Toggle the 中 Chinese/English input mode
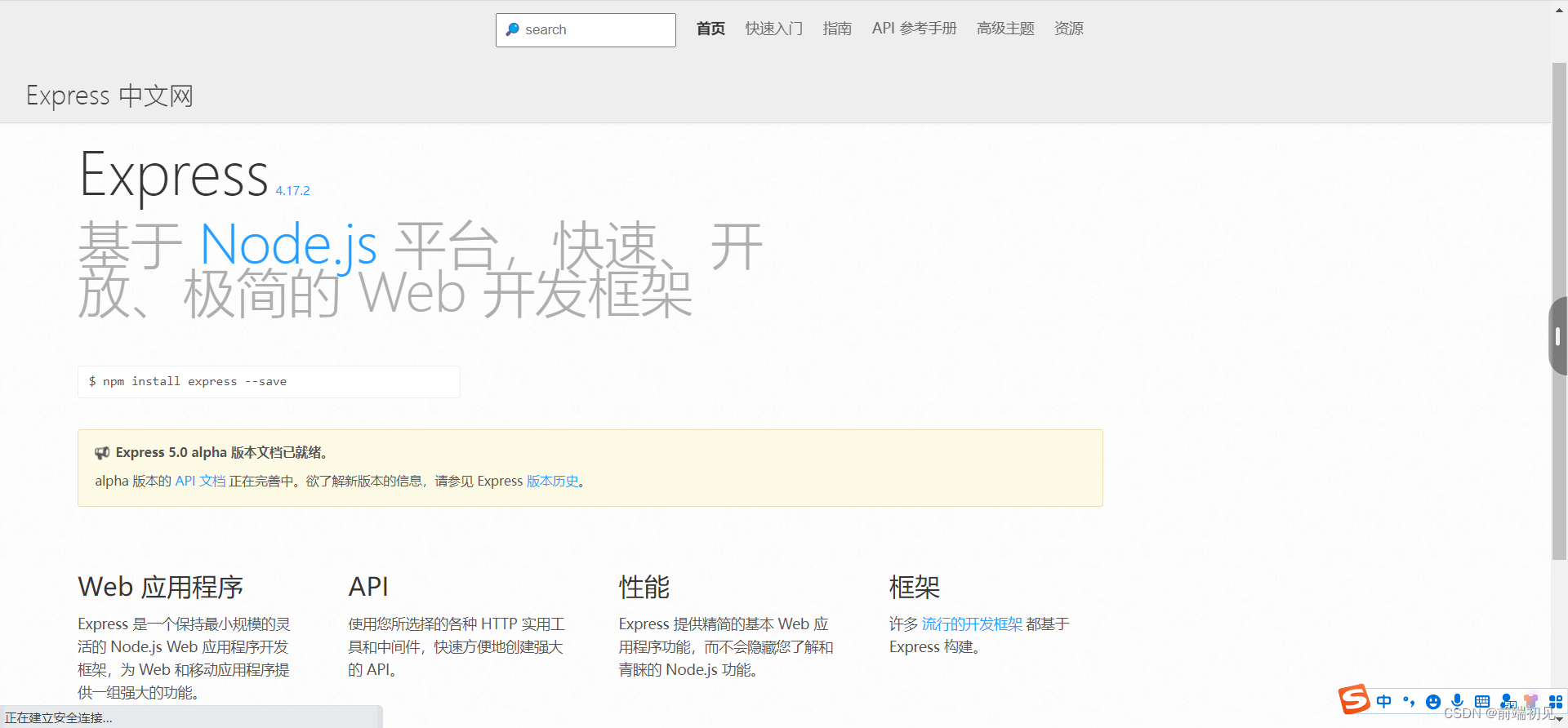This screenshot has width=1568, height=728. click(1383, 701)
